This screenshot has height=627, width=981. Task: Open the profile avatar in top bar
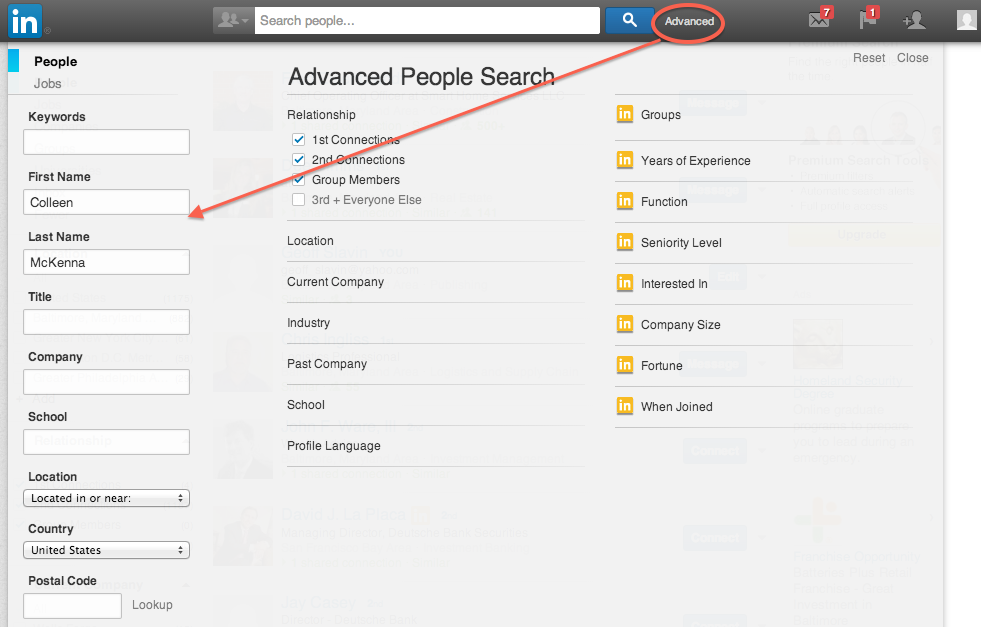(967, 20)
